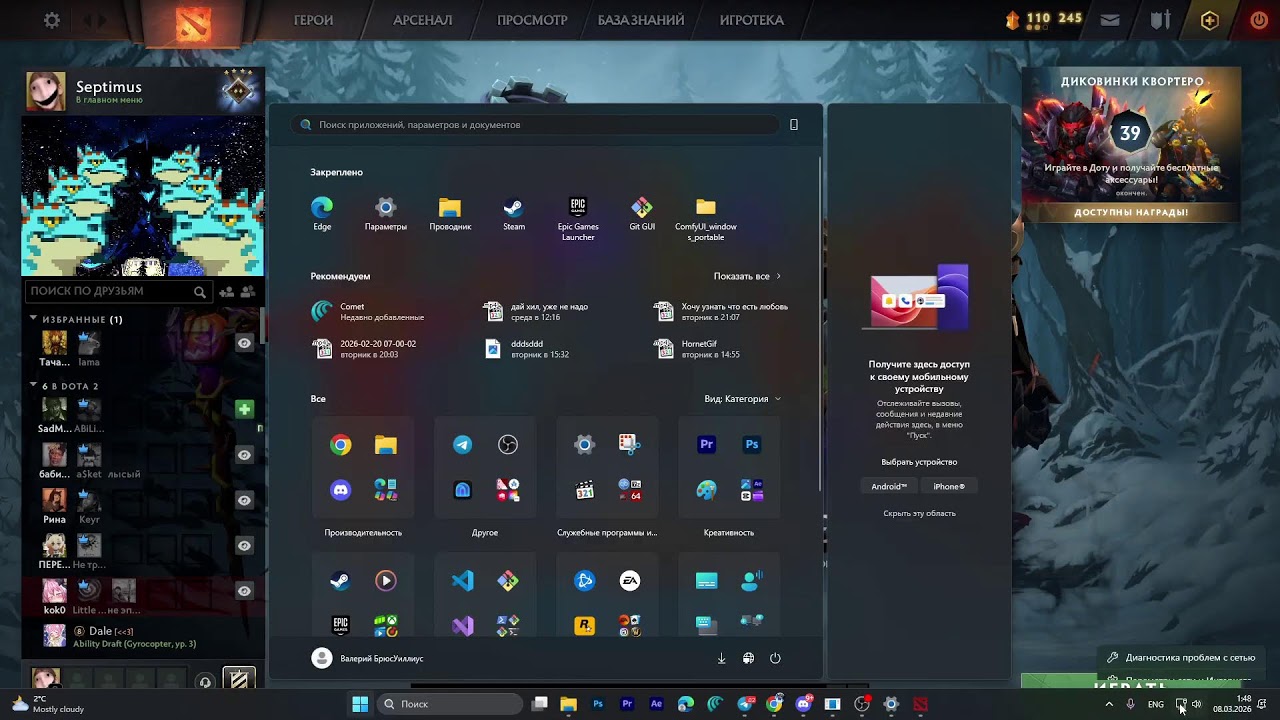Toggle spectate eye for Рина friend row
Image resolution: width=1280 pixels, height=720 pixels.
coord(244,500)
